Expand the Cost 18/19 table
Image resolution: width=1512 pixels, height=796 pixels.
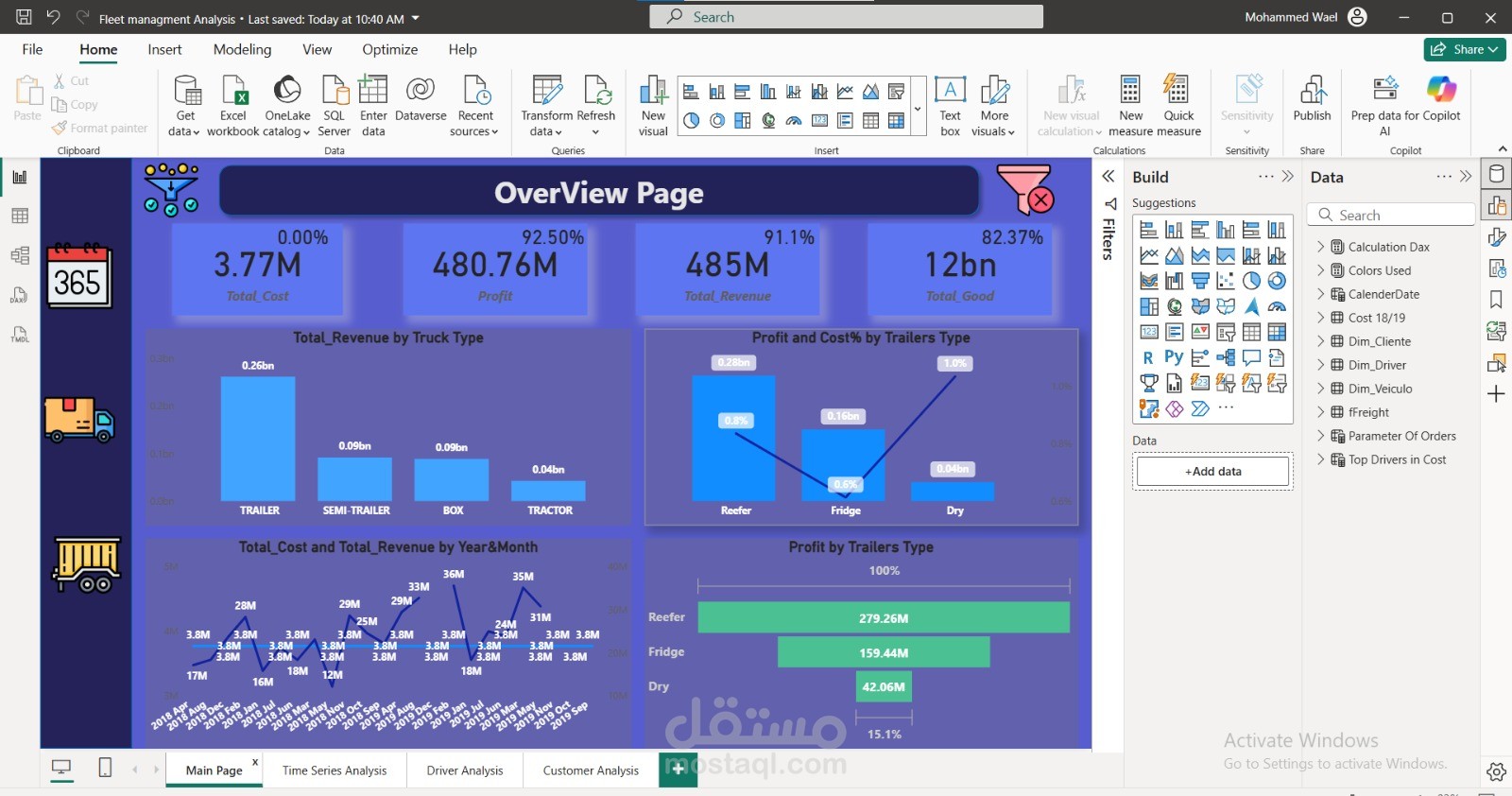pyautogui.click(x=1321, y=318)
